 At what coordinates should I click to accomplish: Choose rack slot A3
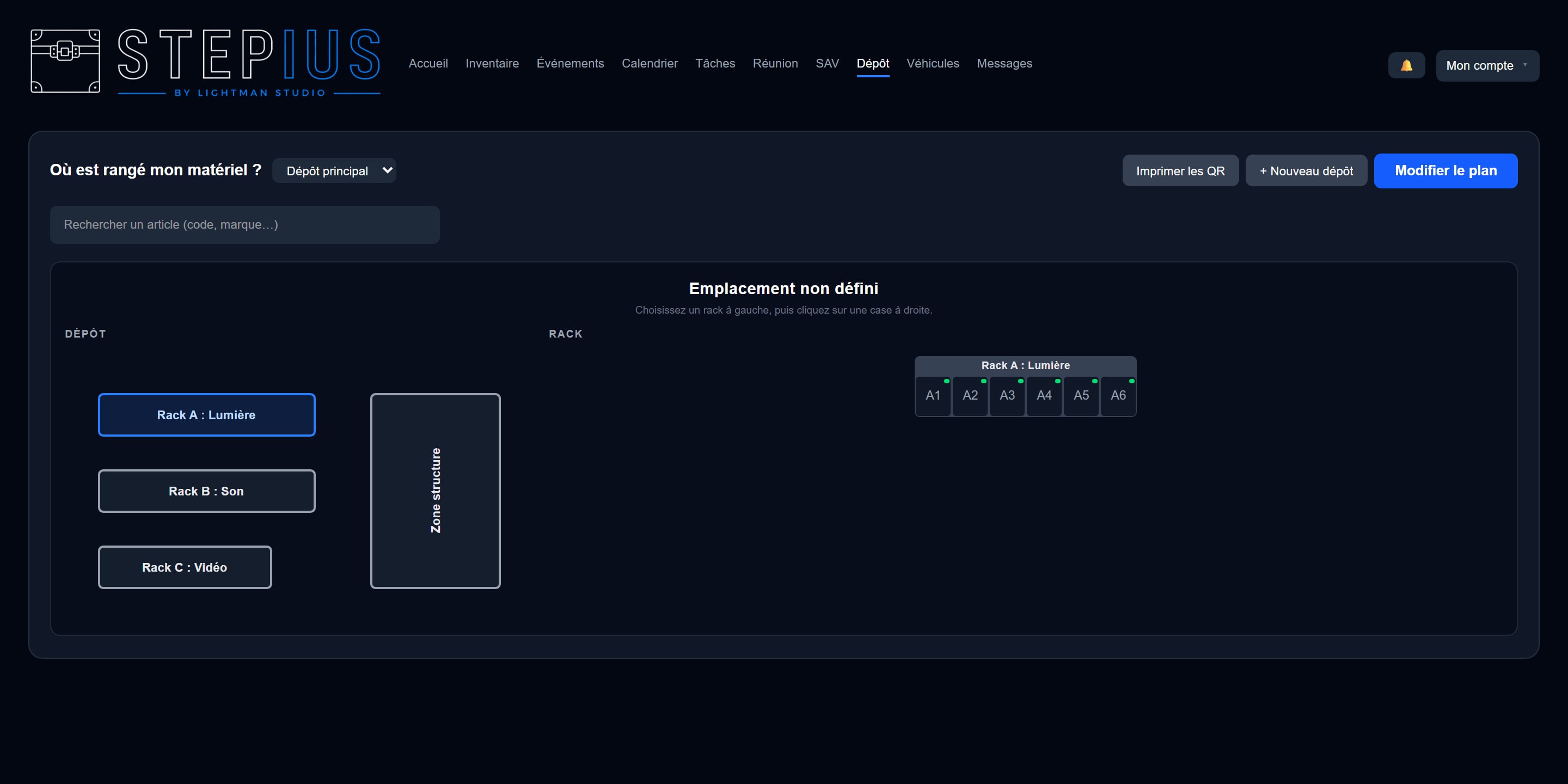(x=1007, y=396)
